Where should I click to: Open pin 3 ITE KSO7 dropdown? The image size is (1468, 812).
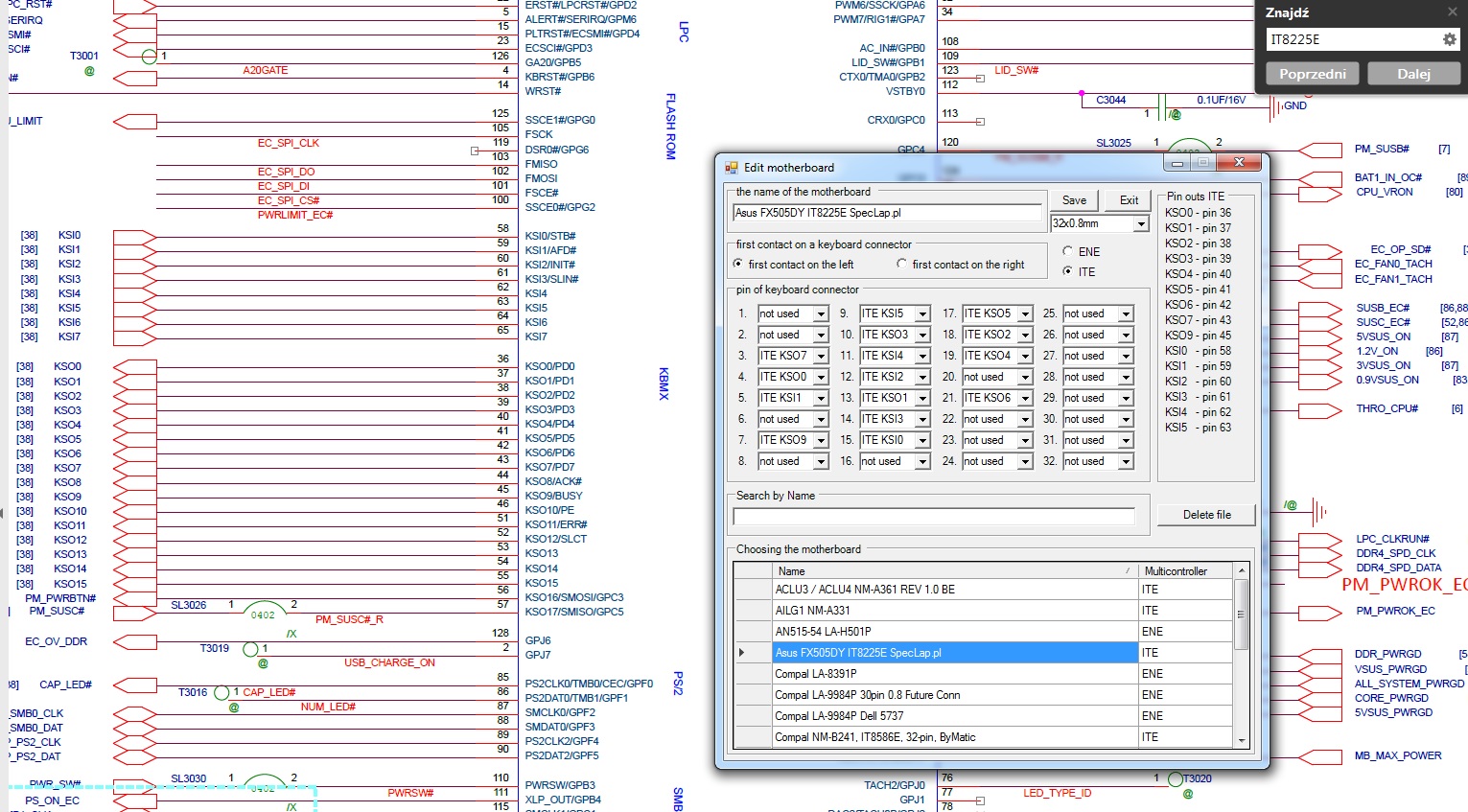[x=821, y=356]
